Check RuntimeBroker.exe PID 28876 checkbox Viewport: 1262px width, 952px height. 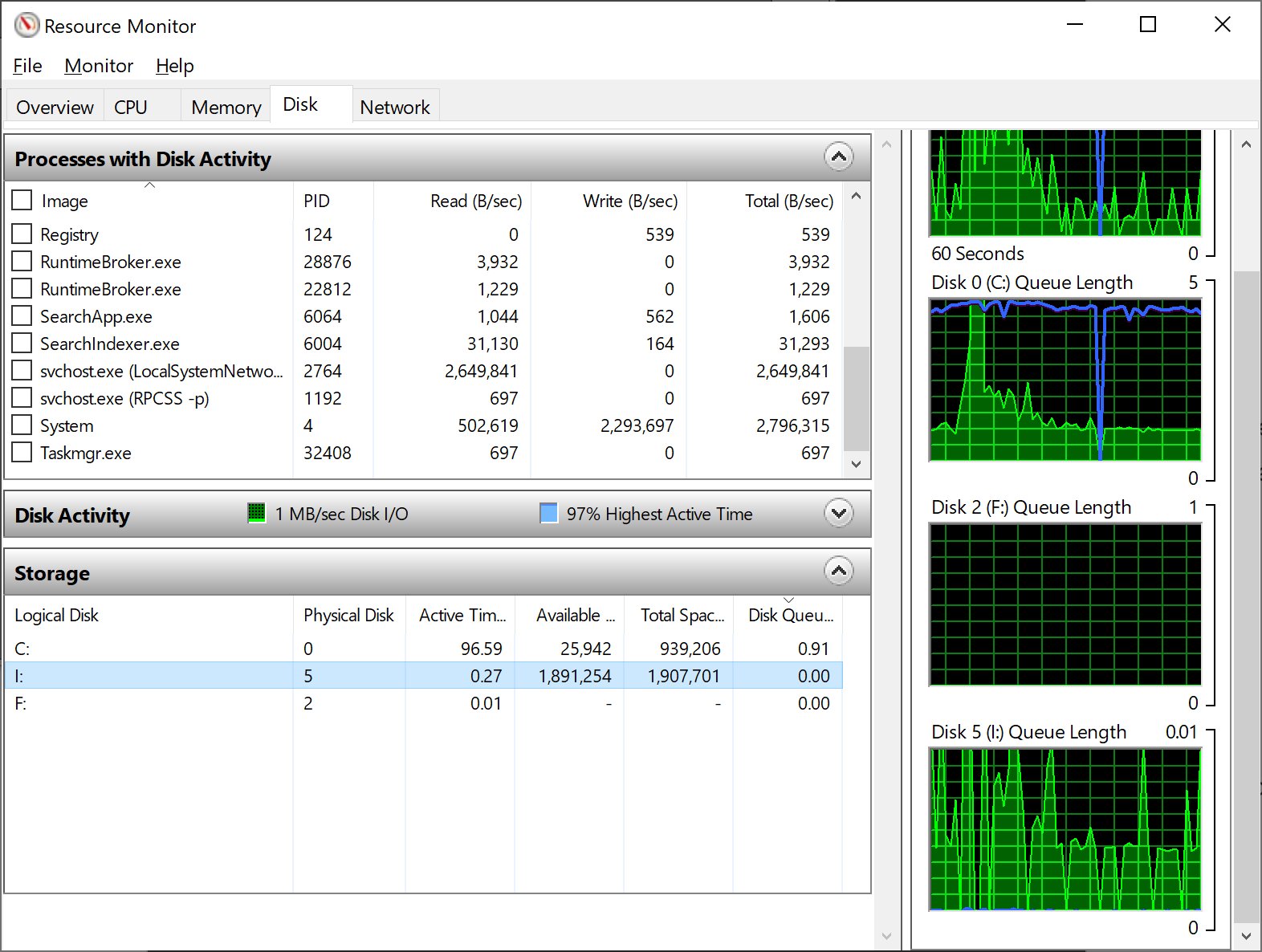coord(22,261)
